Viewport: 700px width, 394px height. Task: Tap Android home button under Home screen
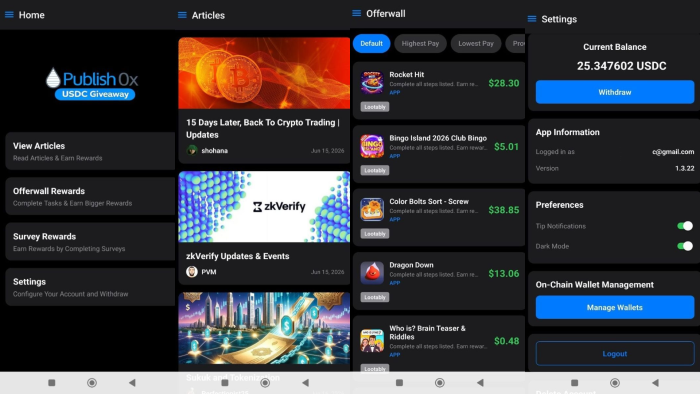pyautogui.click(x=92, y=382)
